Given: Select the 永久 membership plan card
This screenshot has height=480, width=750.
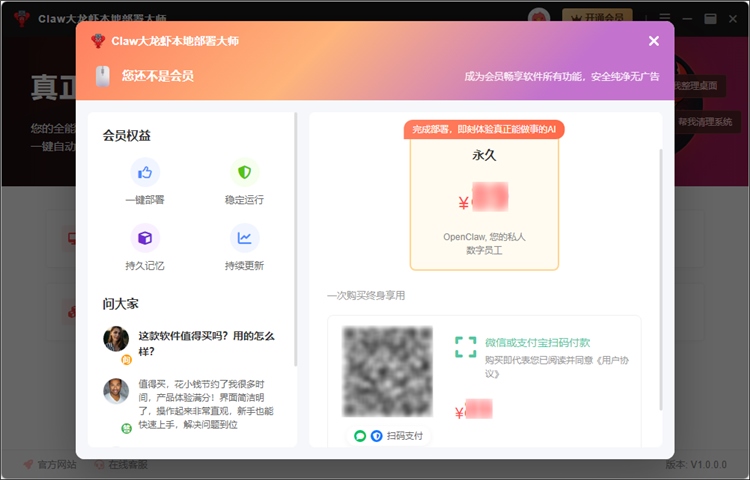Looking at the screenshot, I should pos(484,205).
